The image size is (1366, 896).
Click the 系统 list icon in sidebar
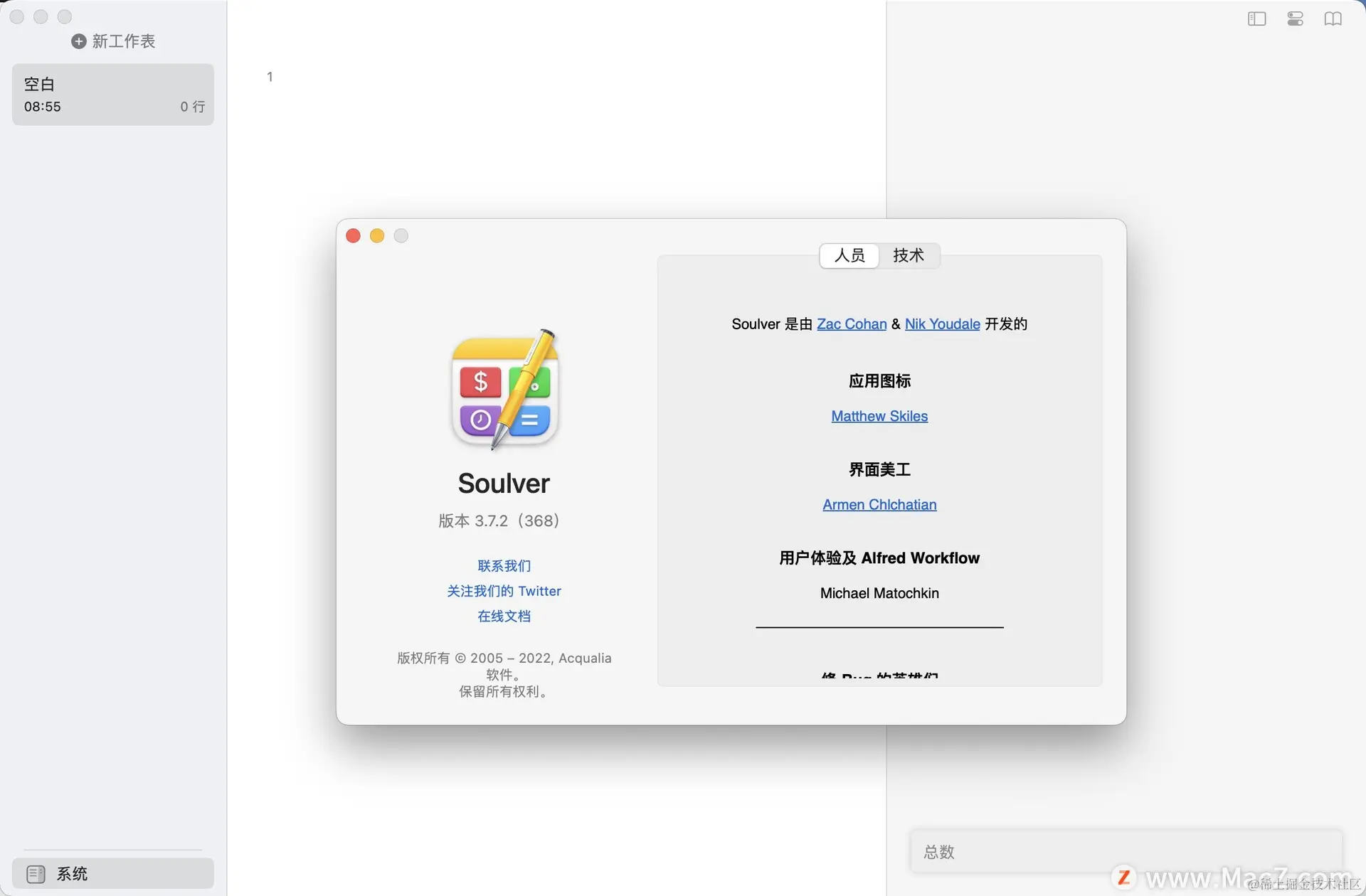[36, 874]
